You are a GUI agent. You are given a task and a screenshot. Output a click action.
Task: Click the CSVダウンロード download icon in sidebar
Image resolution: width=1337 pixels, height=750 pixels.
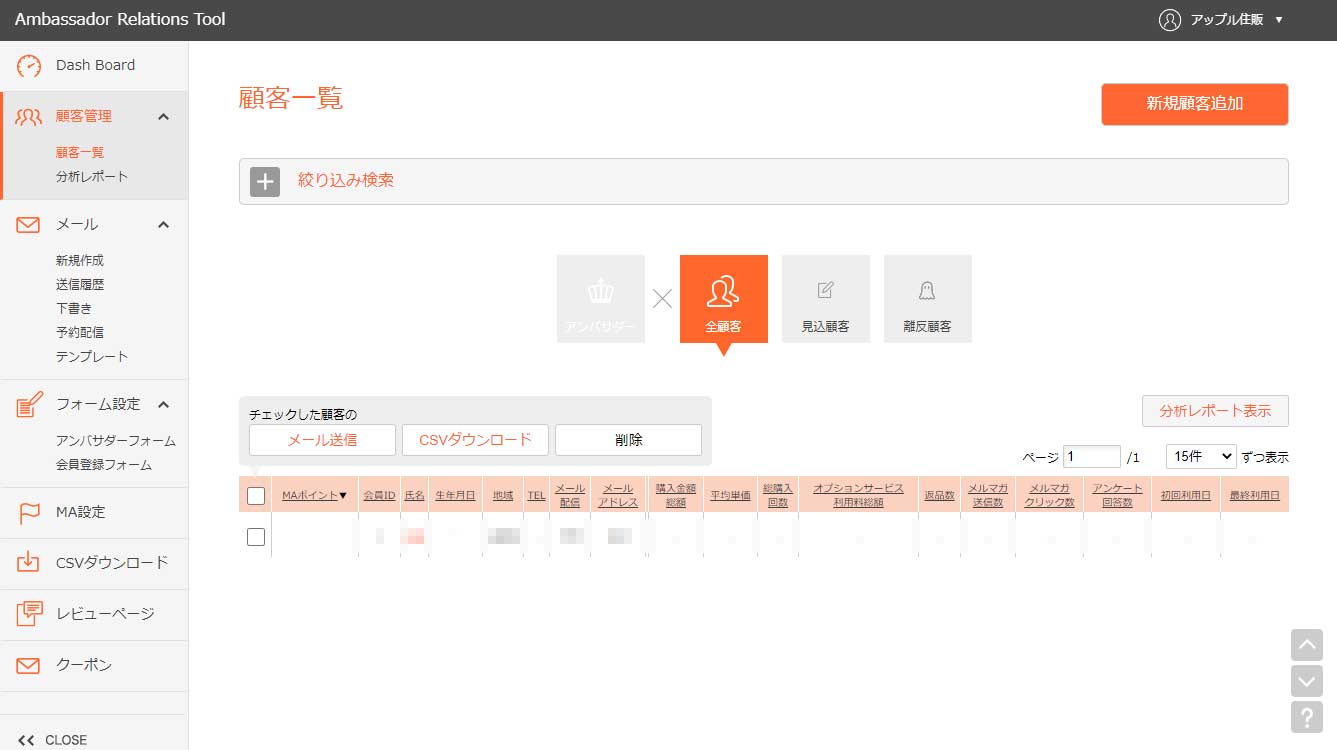(29, 562)
